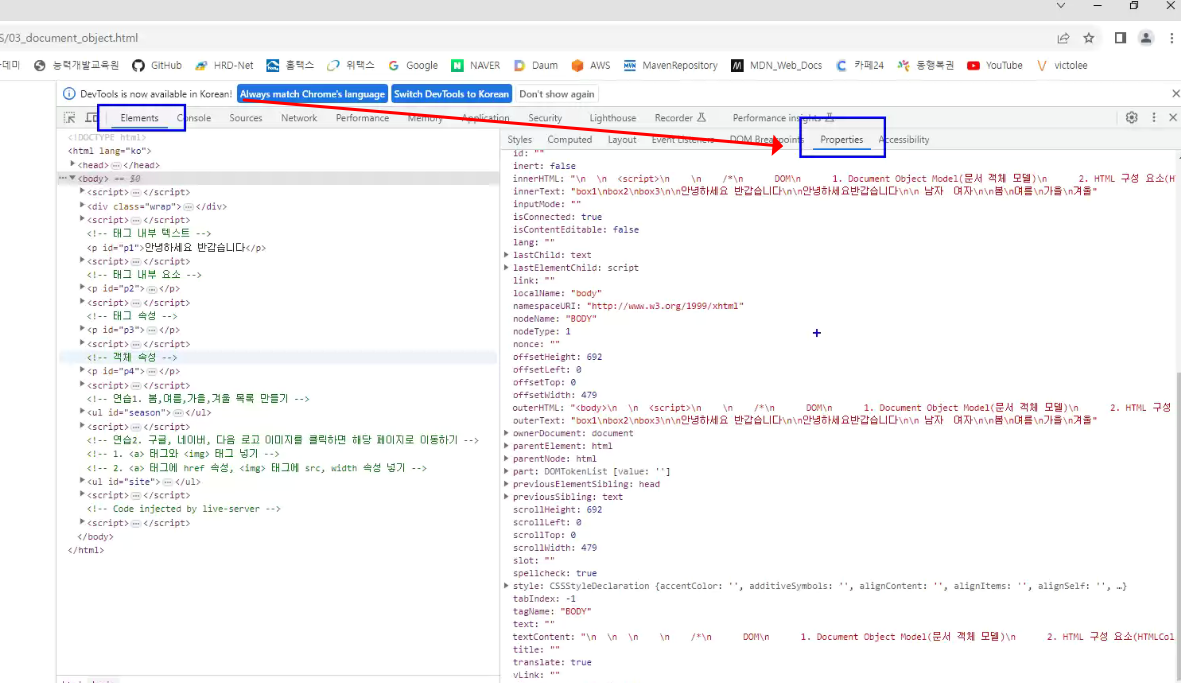
Task: Open the MDN_Web_Docs bookmark
Action: (x=777, y=66)
